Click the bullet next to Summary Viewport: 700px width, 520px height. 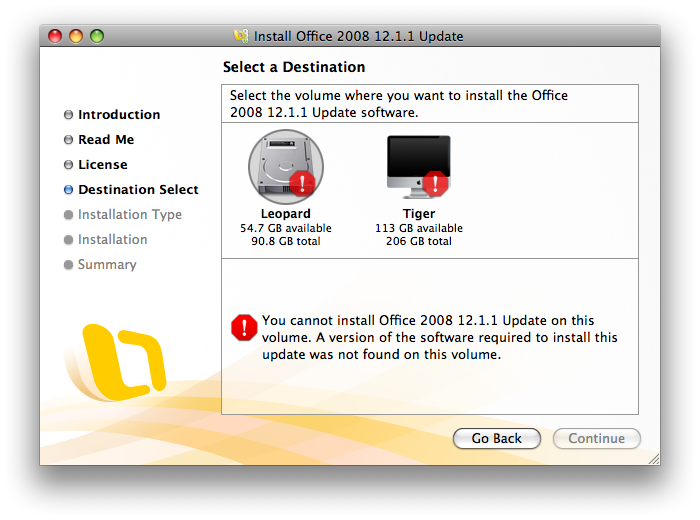pos(68,265)
